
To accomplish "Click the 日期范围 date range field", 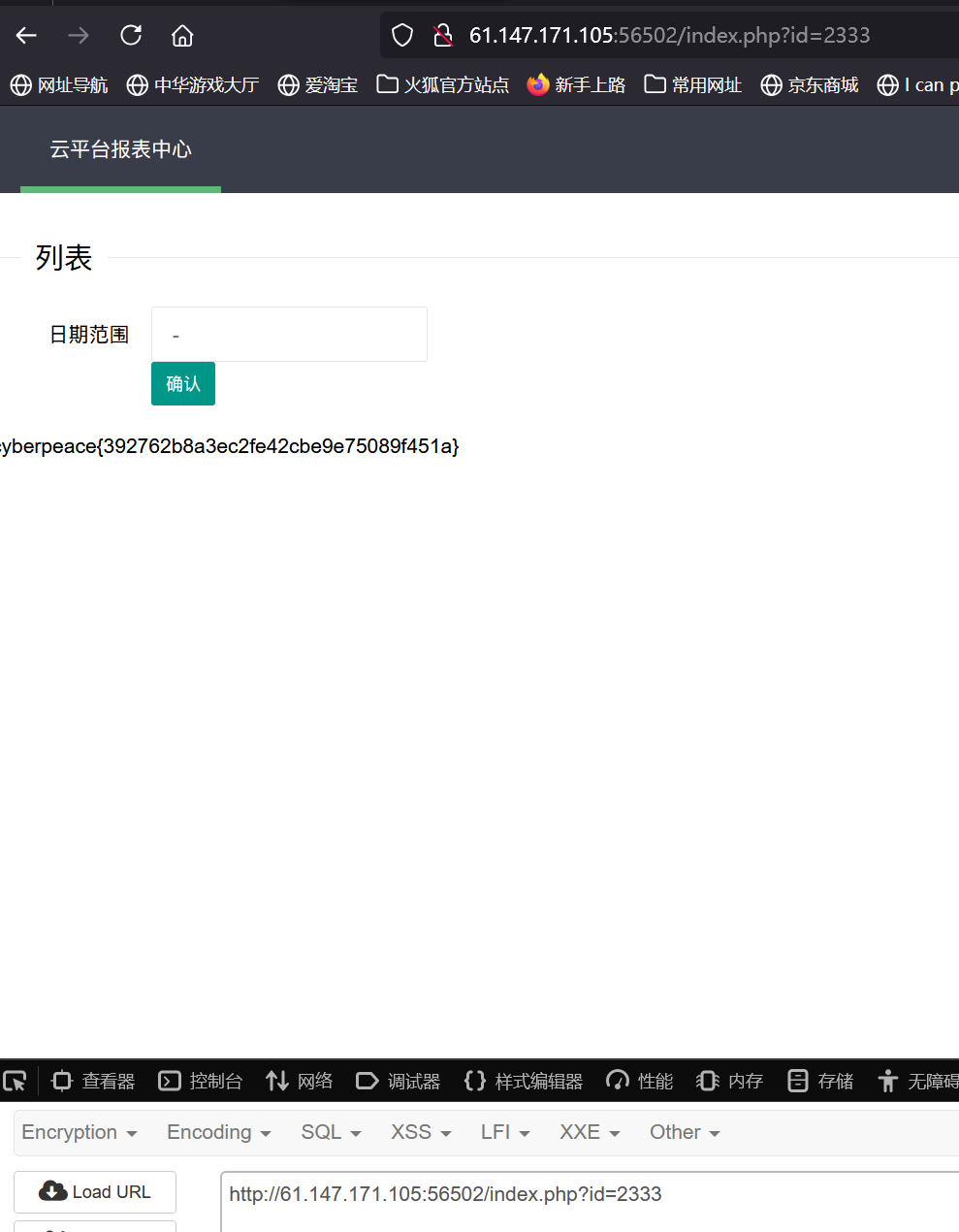I will coord(288,334).
